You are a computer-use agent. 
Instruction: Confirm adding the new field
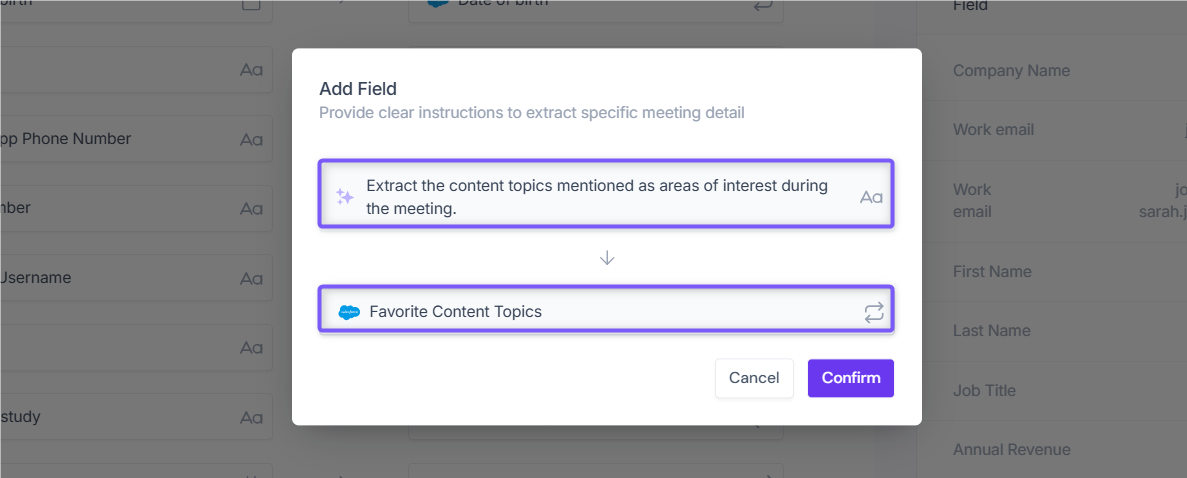tap(851, 378)
